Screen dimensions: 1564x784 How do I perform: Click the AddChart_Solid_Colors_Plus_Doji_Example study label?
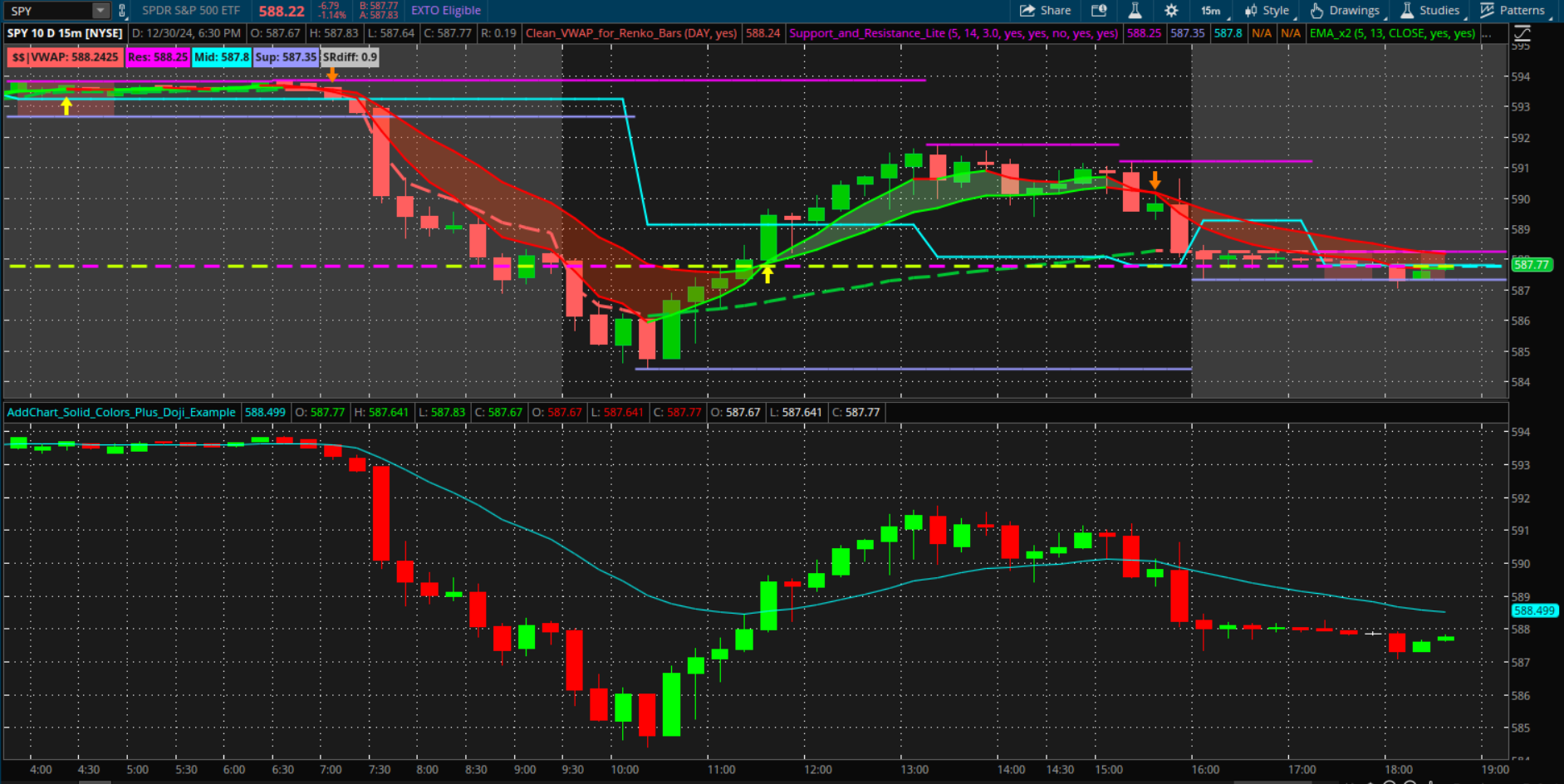(x=121, y=412)
